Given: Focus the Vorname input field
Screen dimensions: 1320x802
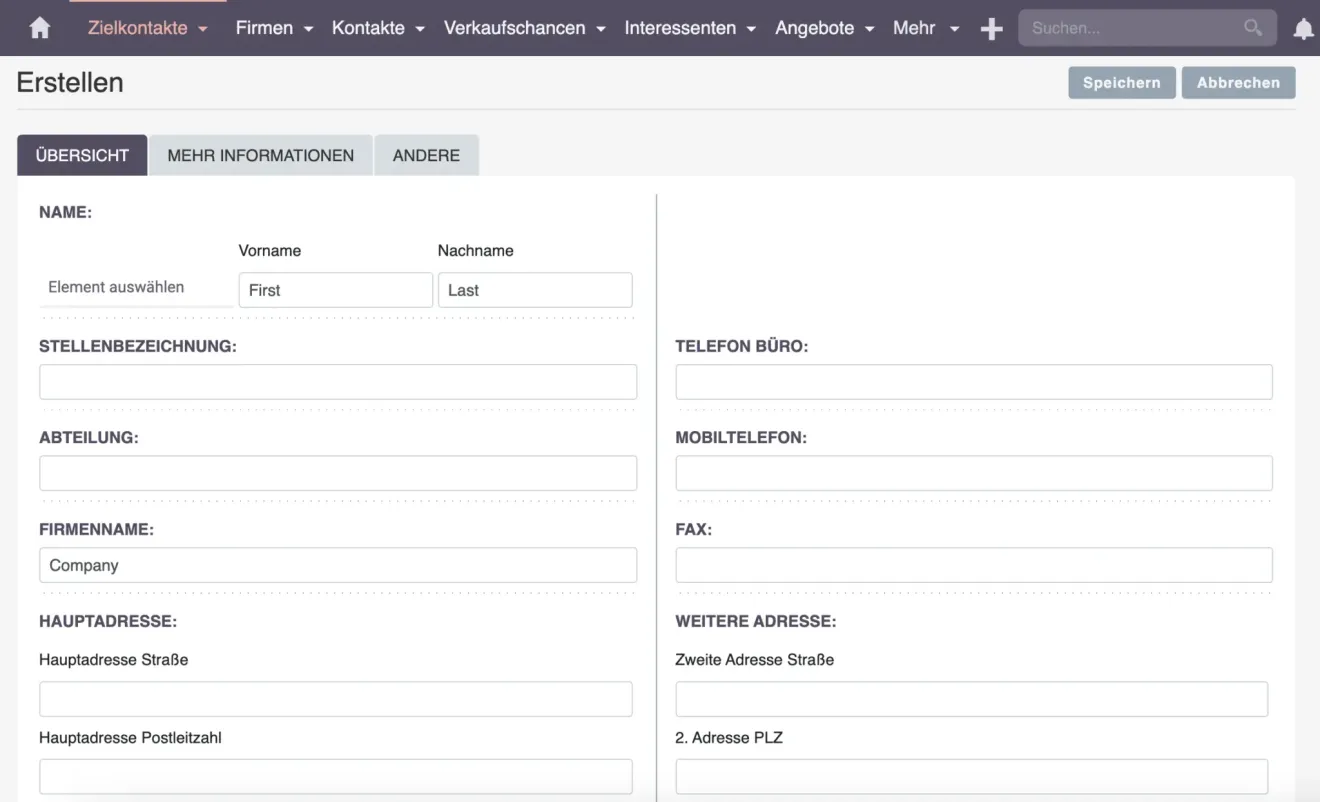Looking at the screenshot, I should coord(335,290).
